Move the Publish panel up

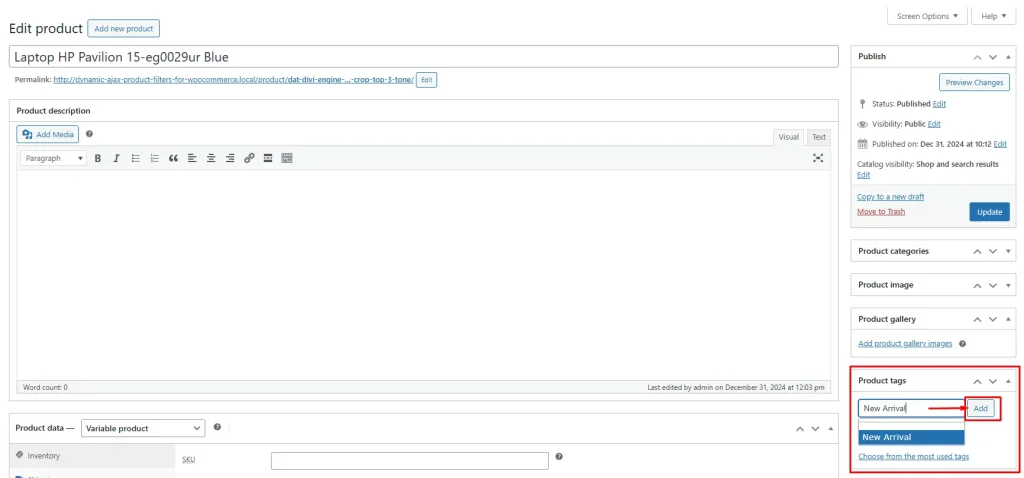pos(977,57)
